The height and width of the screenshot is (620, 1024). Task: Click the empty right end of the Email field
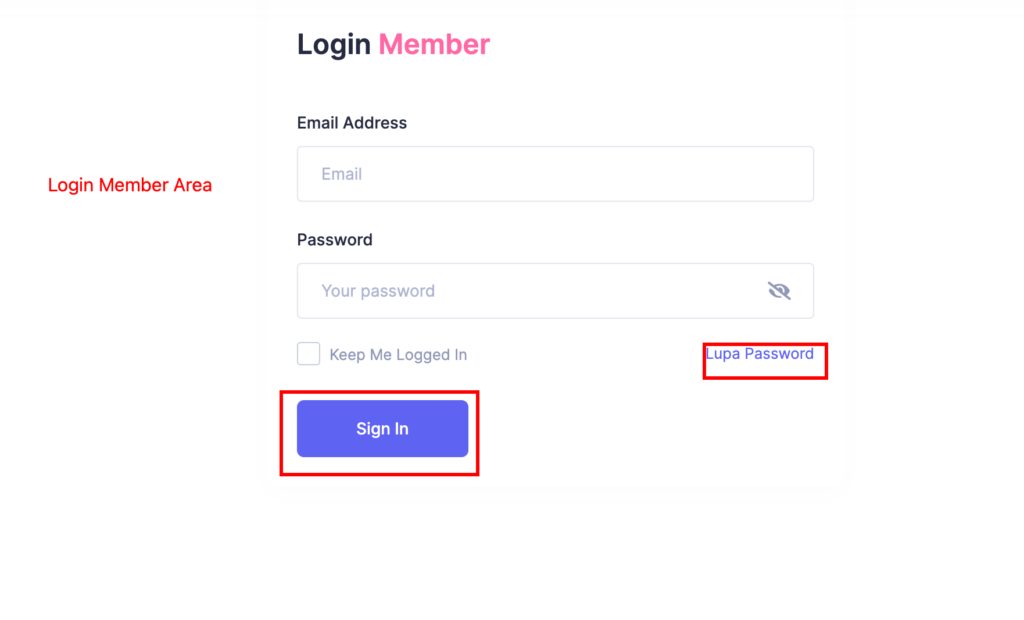click(751, 174)
